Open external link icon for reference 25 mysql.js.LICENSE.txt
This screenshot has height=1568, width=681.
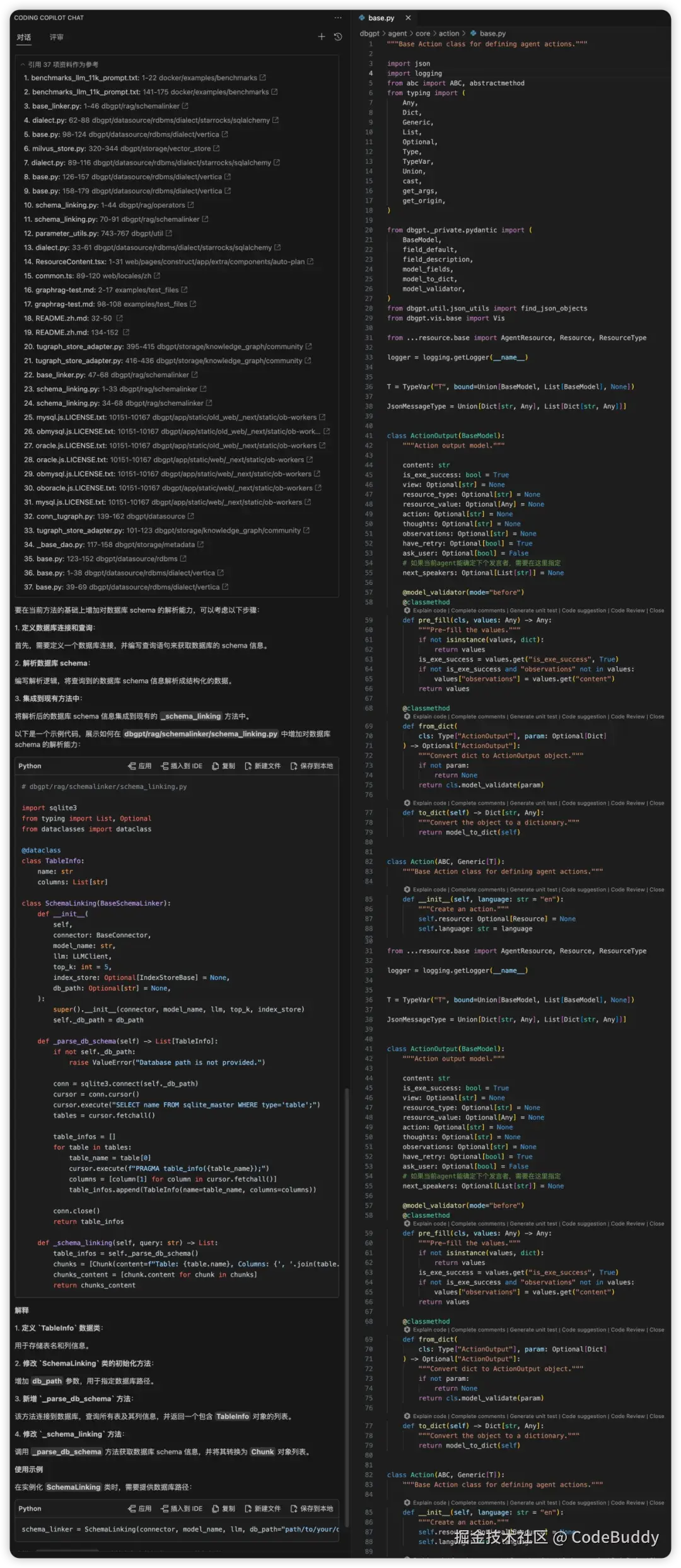(x=322, y=418)
